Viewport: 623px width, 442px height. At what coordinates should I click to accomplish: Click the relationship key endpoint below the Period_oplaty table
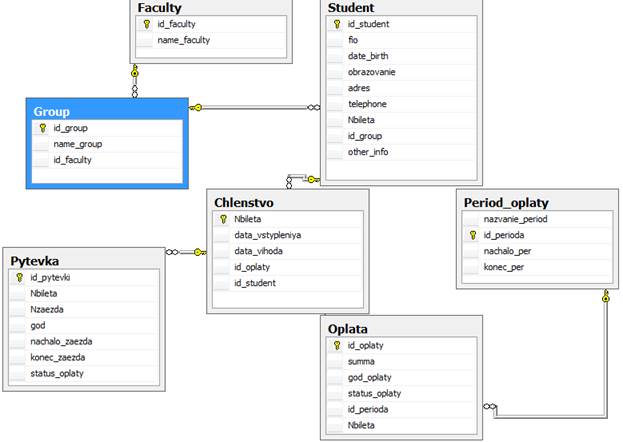pyautogui.click(x=605, y=297)
